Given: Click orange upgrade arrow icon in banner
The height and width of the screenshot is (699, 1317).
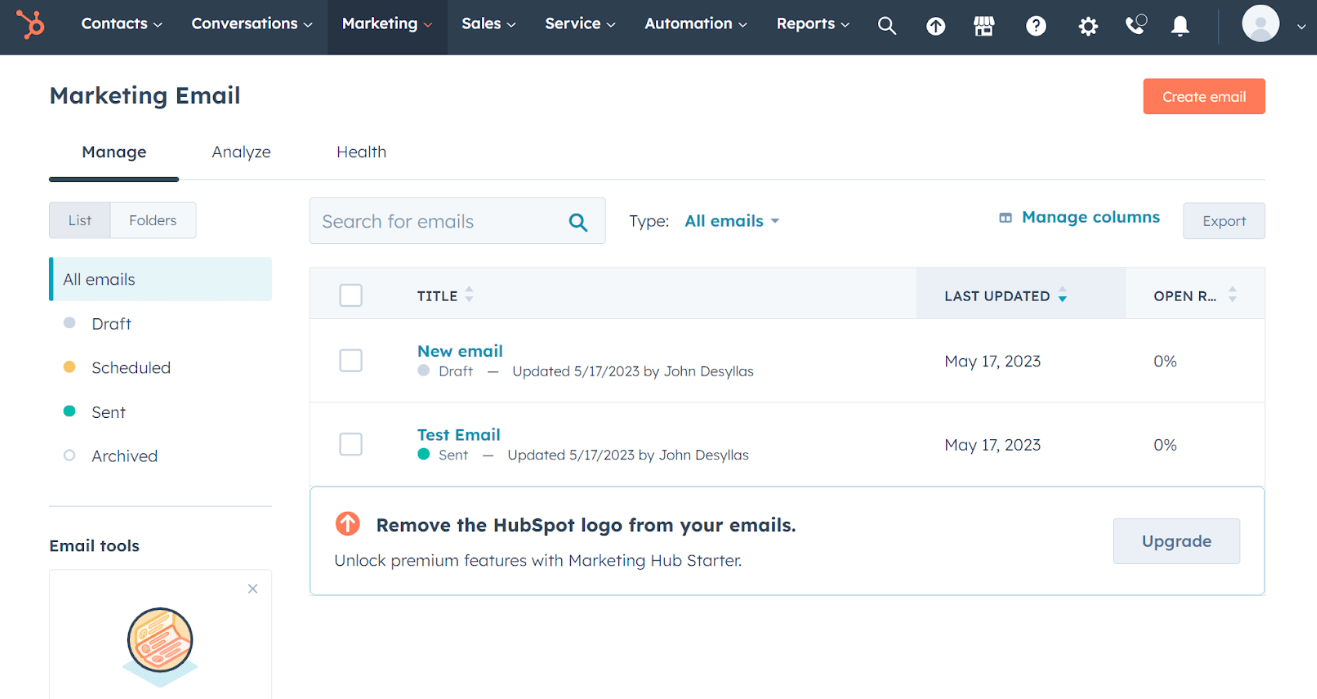Looking at the screenshot, I should point(347,524).
